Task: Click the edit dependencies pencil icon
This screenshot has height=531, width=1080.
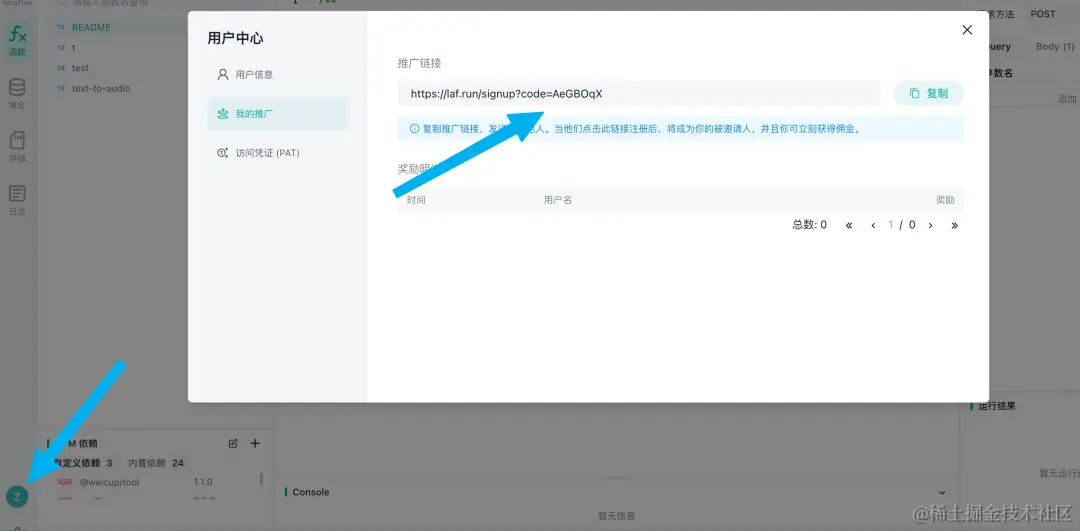Action: (233, 444)
